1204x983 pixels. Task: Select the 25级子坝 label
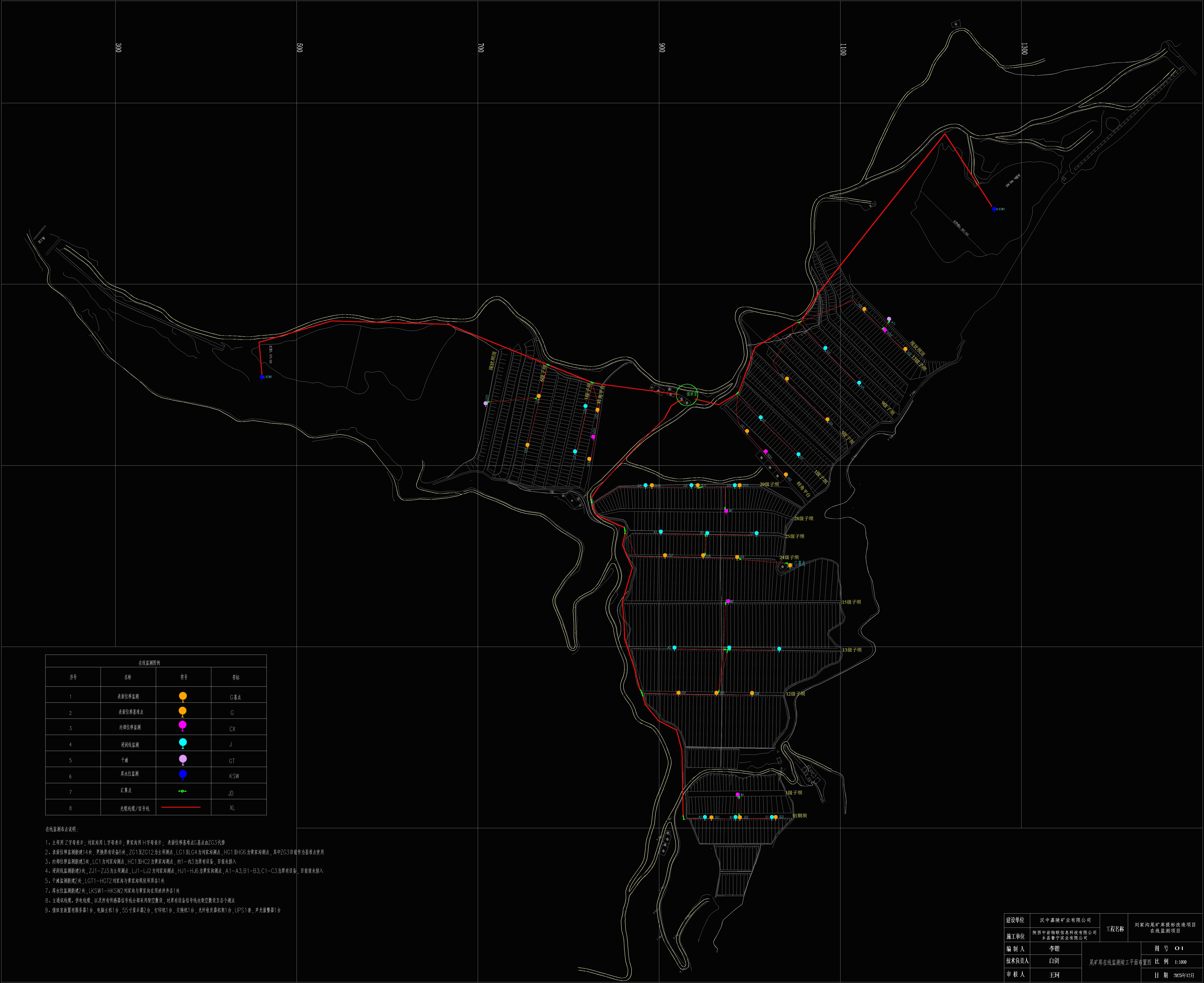click(x=795, y=536)
